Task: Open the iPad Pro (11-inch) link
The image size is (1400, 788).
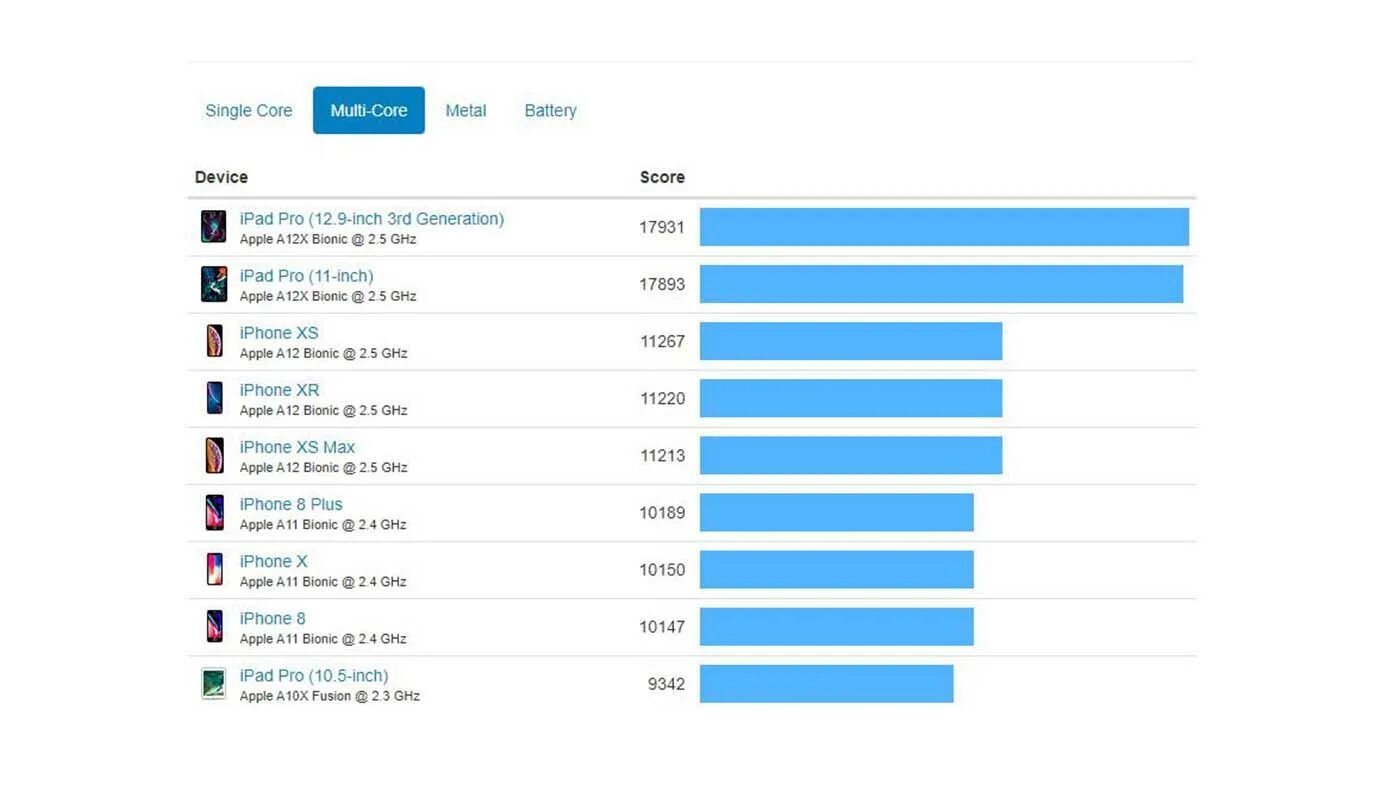Action: click(x=306, y=276)
